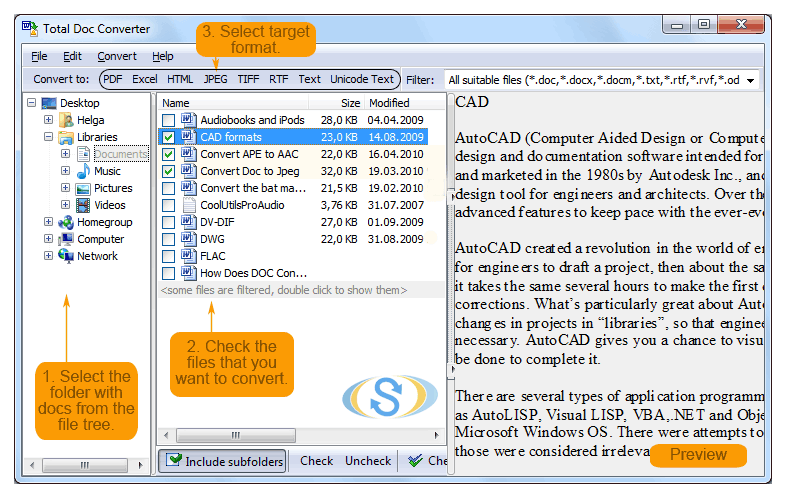Check the Audiobooks and iPods checkbox

(x=168, y=120)
